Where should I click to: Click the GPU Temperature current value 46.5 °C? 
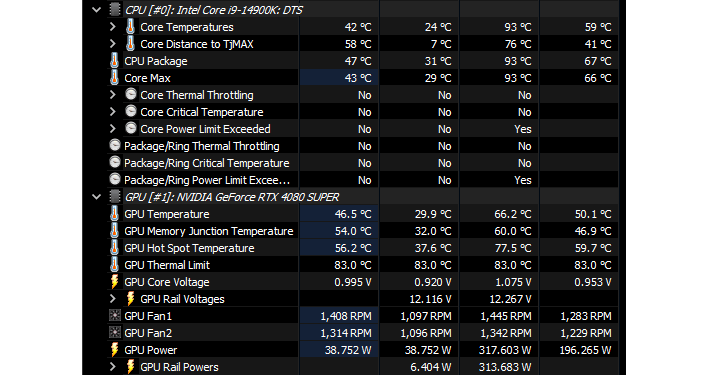click(353, 214)
